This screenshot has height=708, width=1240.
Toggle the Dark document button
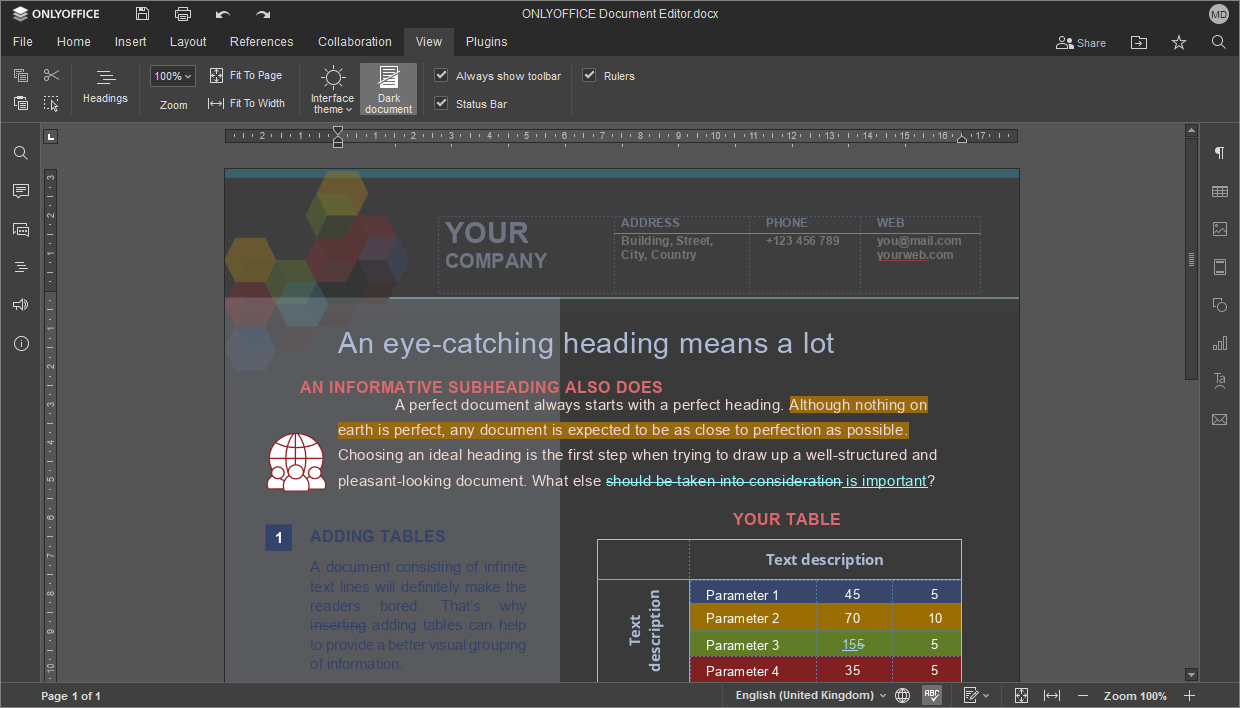pyautogui.click(x=388, y=89)
